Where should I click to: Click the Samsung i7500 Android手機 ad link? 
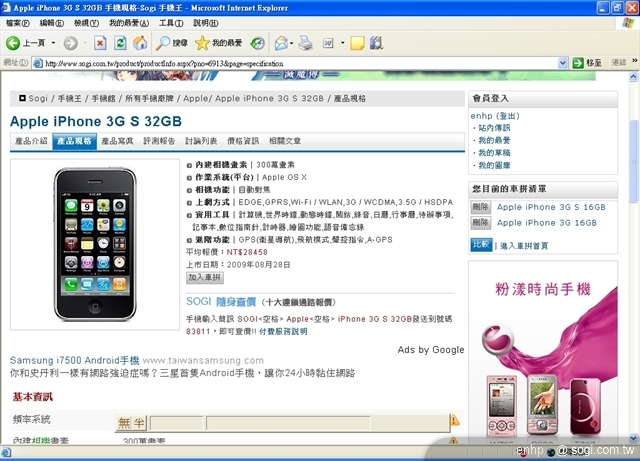pos(74,361)
